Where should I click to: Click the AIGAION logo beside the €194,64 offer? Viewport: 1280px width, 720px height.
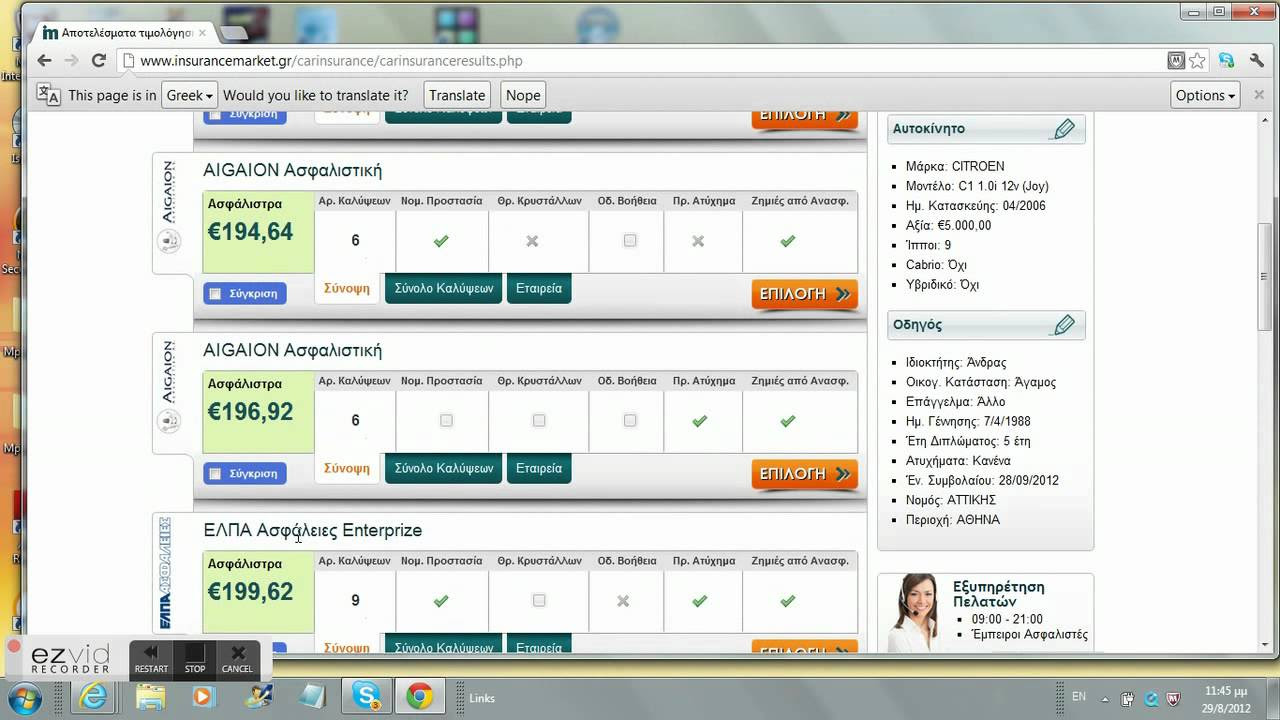[168, 205]
